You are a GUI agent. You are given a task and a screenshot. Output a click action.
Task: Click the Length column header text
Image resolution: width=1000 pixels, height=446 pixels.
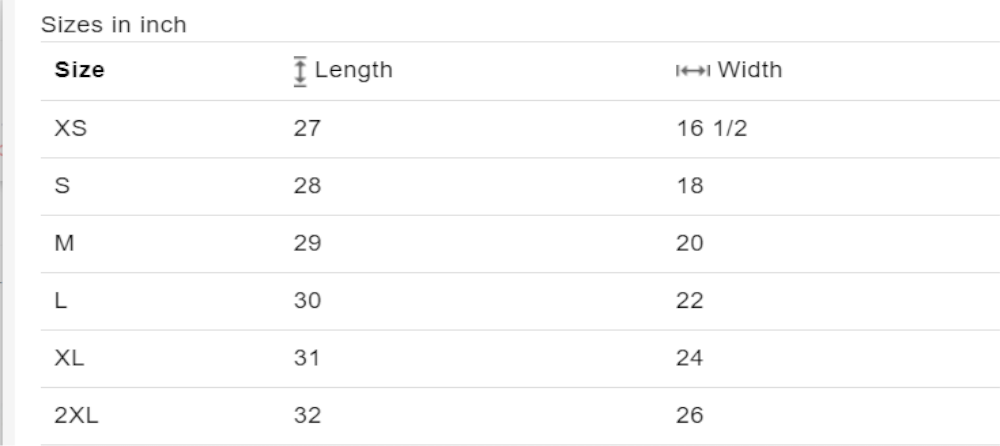click(x=353, y=70)
